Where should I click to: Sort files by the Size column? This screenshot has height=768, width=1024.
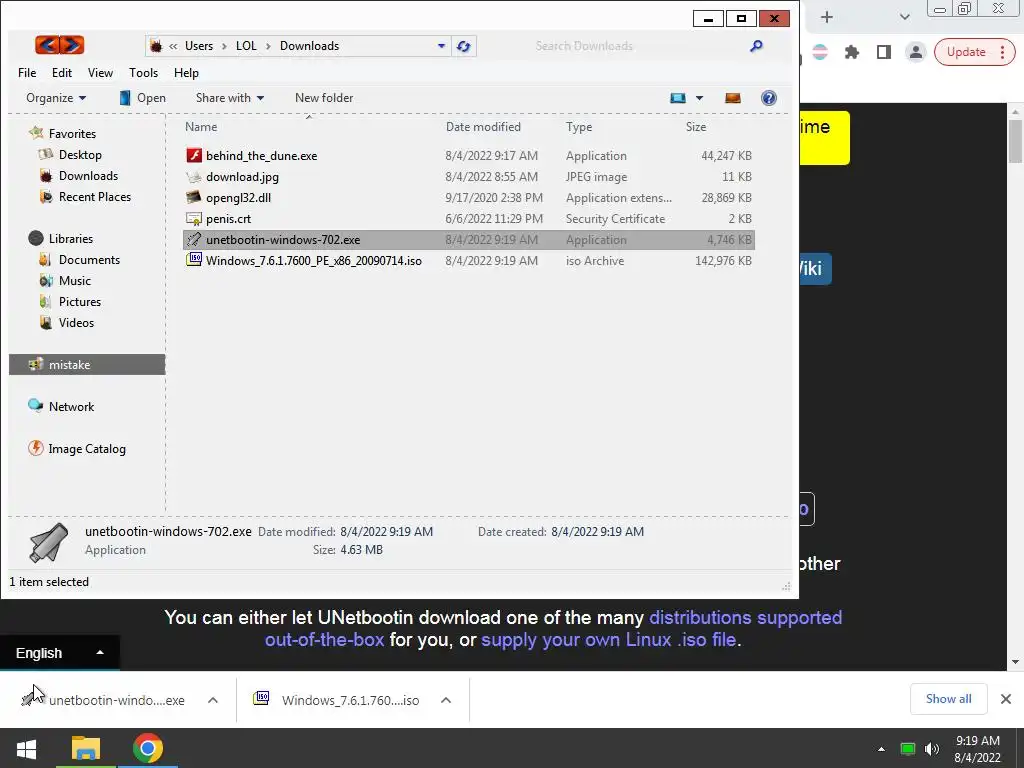tap(696, 127)
